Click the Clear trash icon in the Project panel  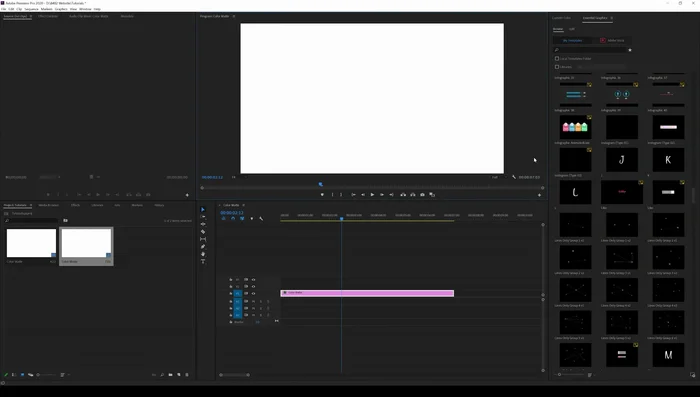[187, 375]
